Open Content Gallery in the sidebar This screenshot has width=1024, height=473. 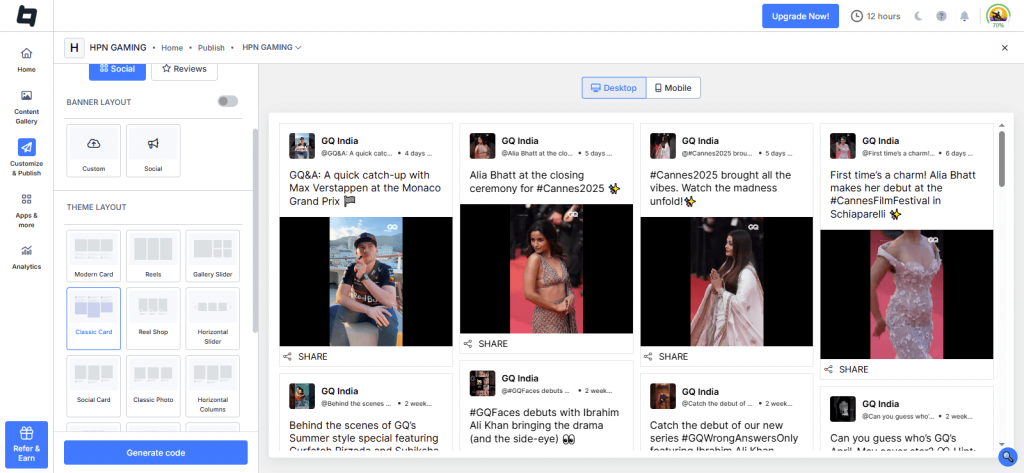click(26, 106)
